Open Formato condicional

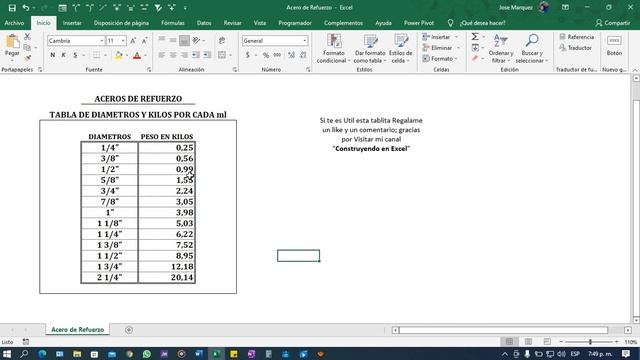tap(333, 49)
